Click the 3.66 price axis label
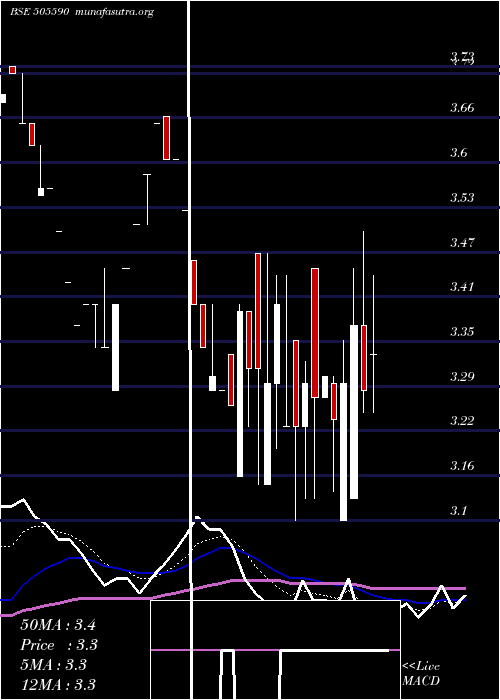Viewport: 500px width, 700px height. tap(462, 108)
